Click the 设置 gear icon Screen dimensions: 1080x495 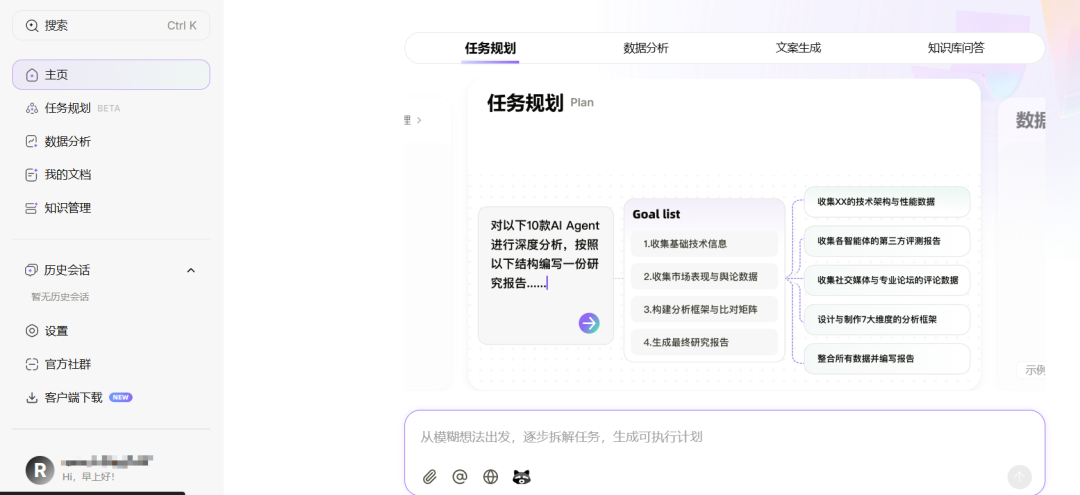32,331
